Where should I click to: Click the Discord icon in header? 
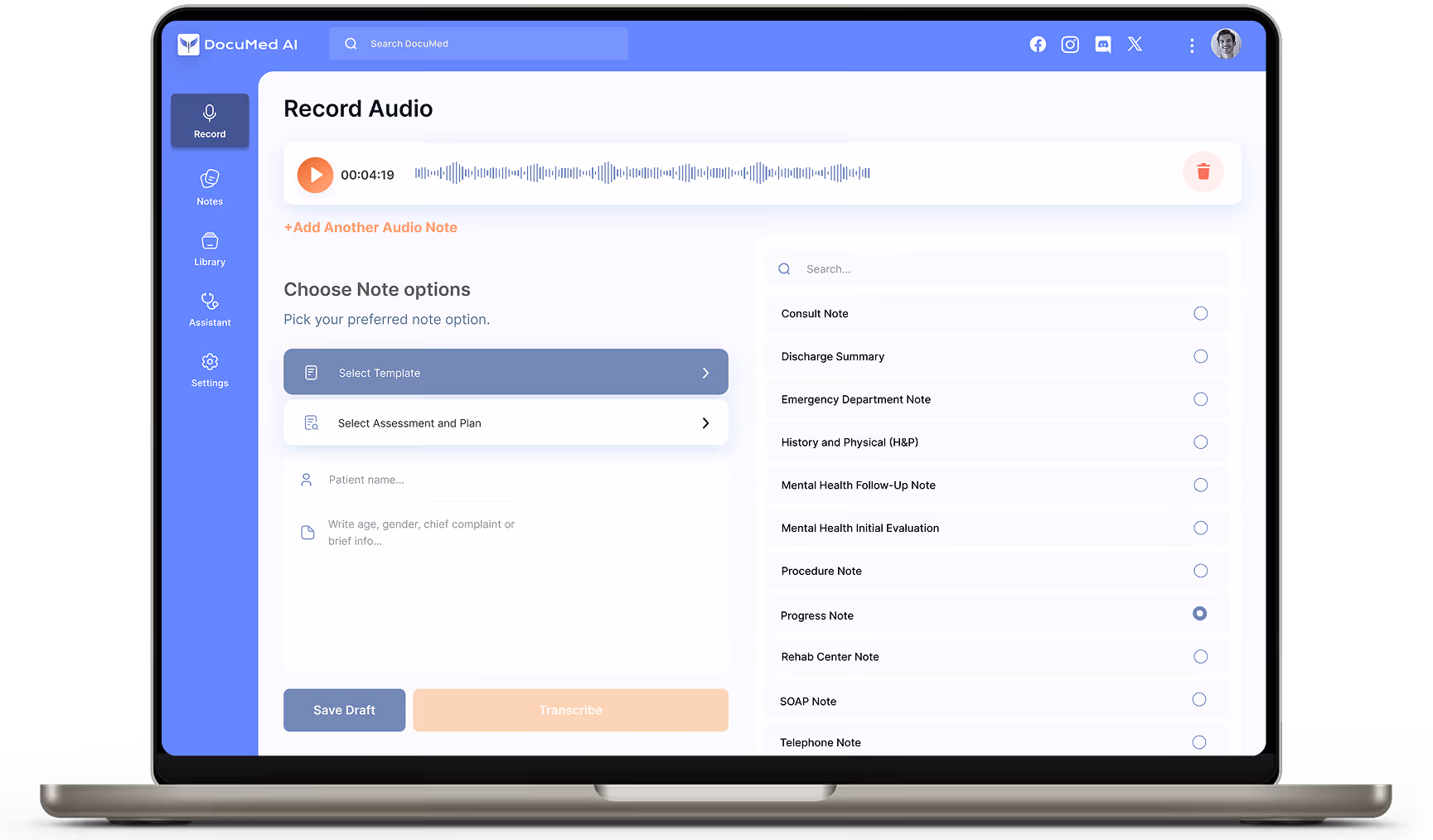1103,45
